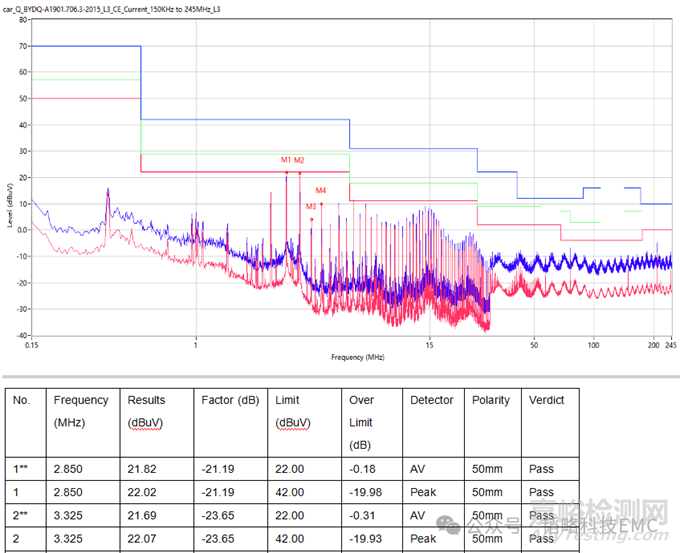Click the 21.82 result cell

[143, 469]
